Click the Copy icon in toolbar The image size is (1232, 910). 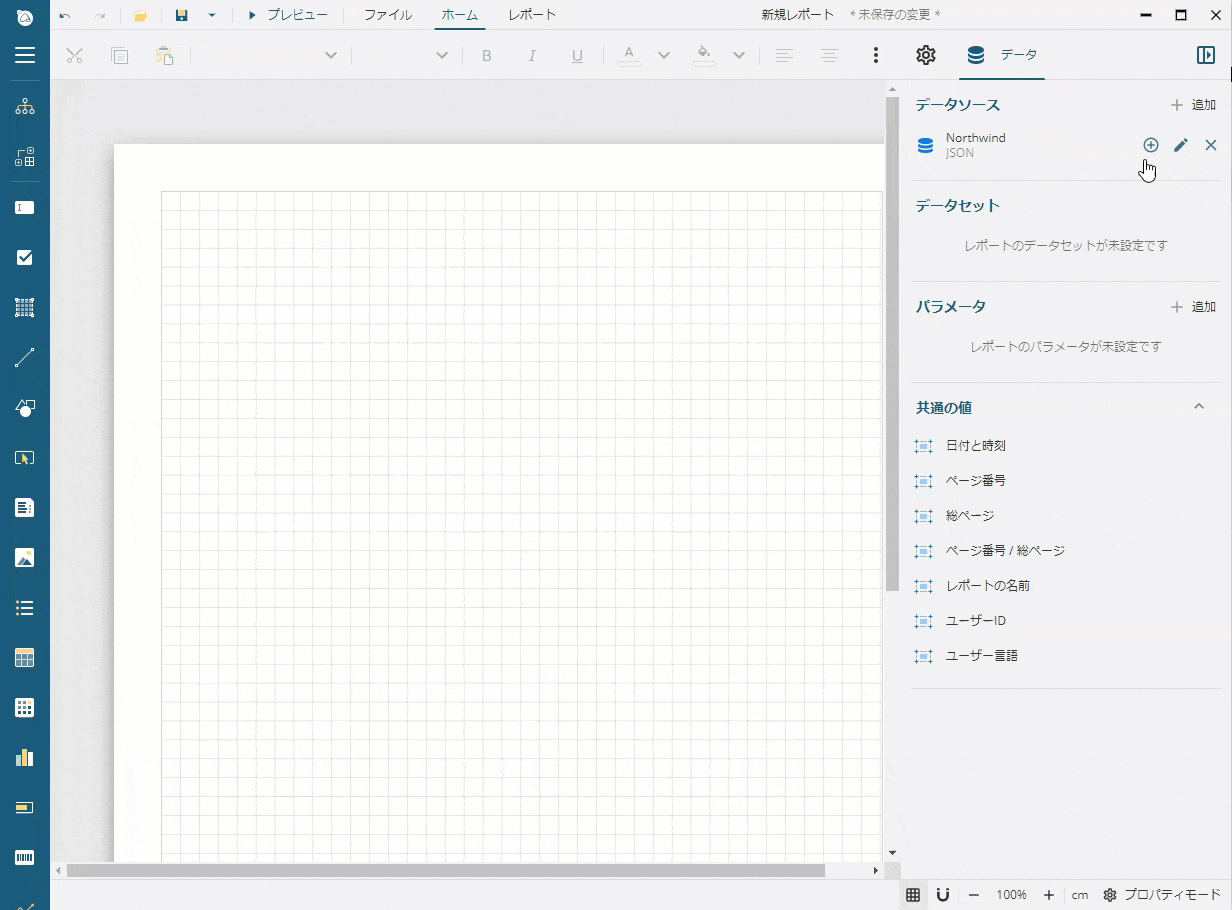click(120, 56)
